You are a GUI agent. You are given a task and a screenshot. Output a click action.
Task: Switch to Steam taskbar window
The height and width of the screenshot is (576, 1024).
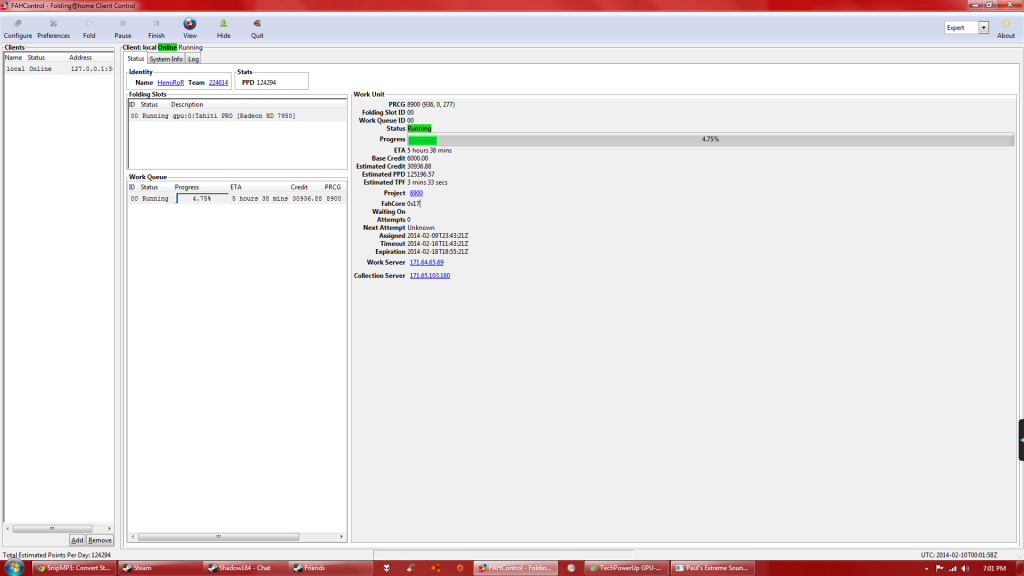coord(159,568)
